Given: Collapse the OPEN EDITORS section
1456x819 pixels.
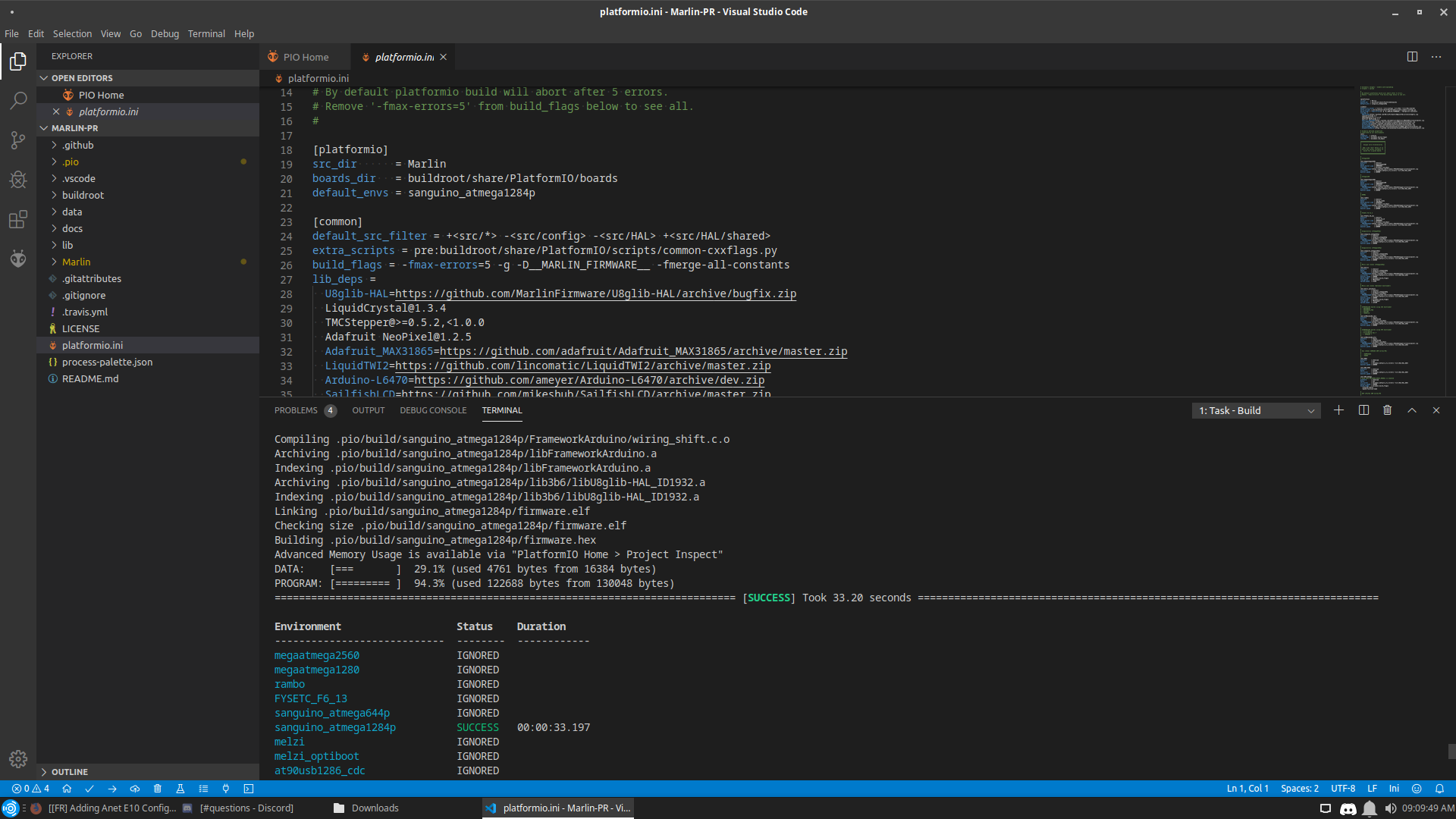Looking at the screenshot, I should (82, 78).
